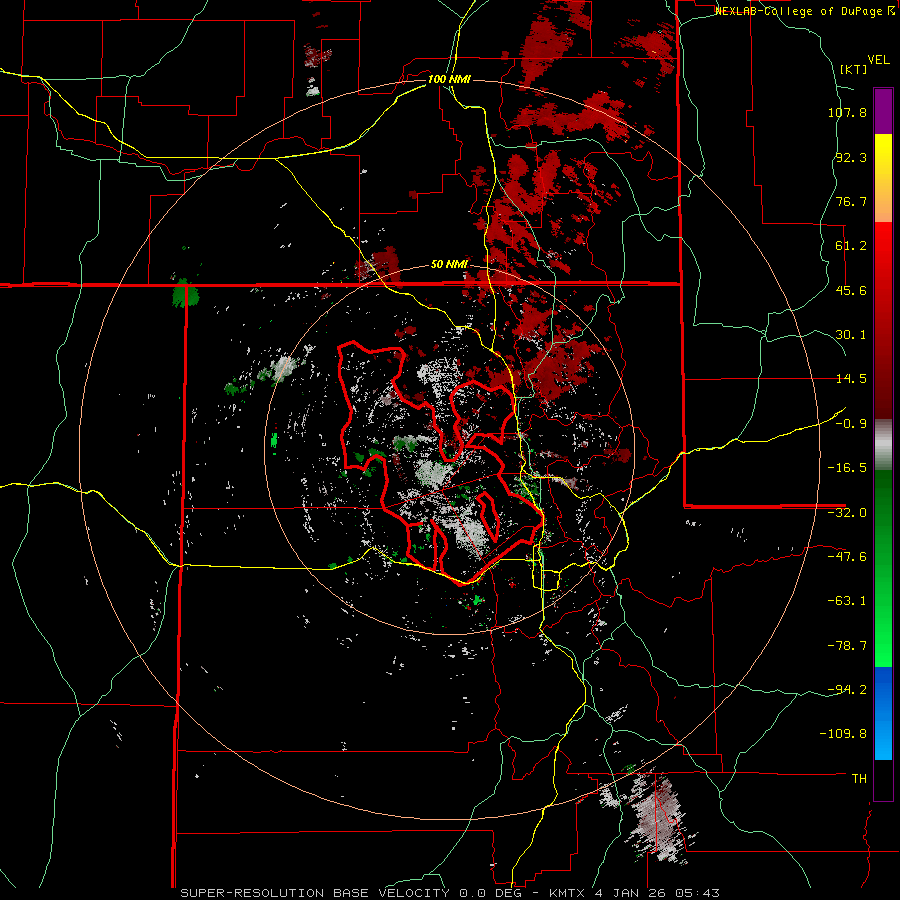Pick the gray near-zero segment of the color bar
The width and height of the screenshot is (900, 900).
point(883,445)
